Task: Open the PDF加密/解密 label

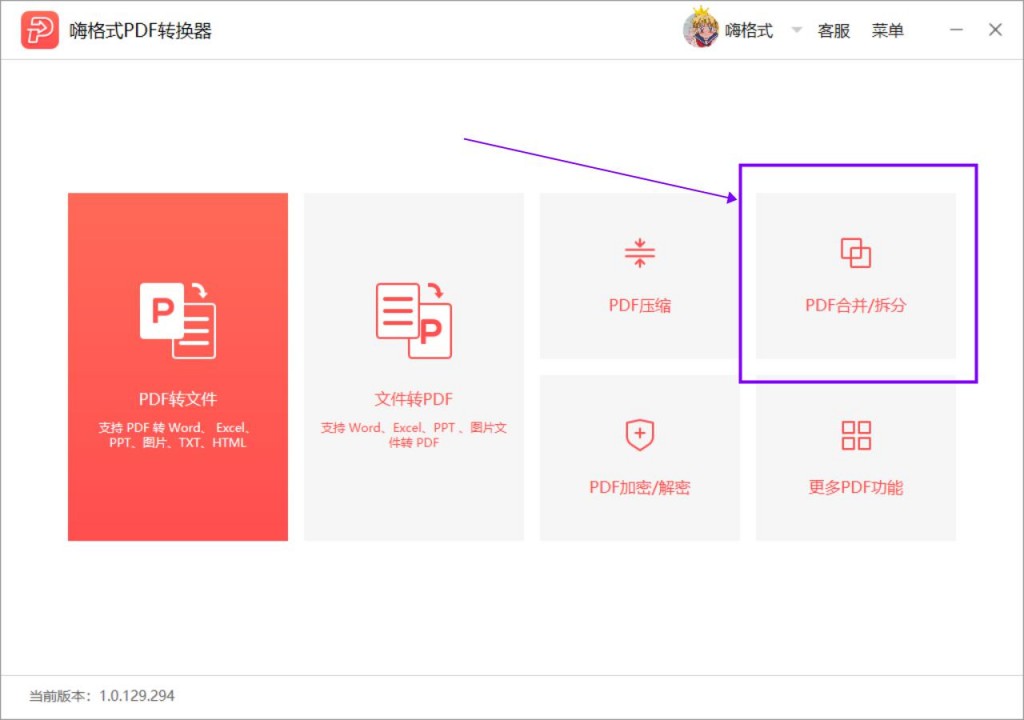Action: (x=639, y=487)
